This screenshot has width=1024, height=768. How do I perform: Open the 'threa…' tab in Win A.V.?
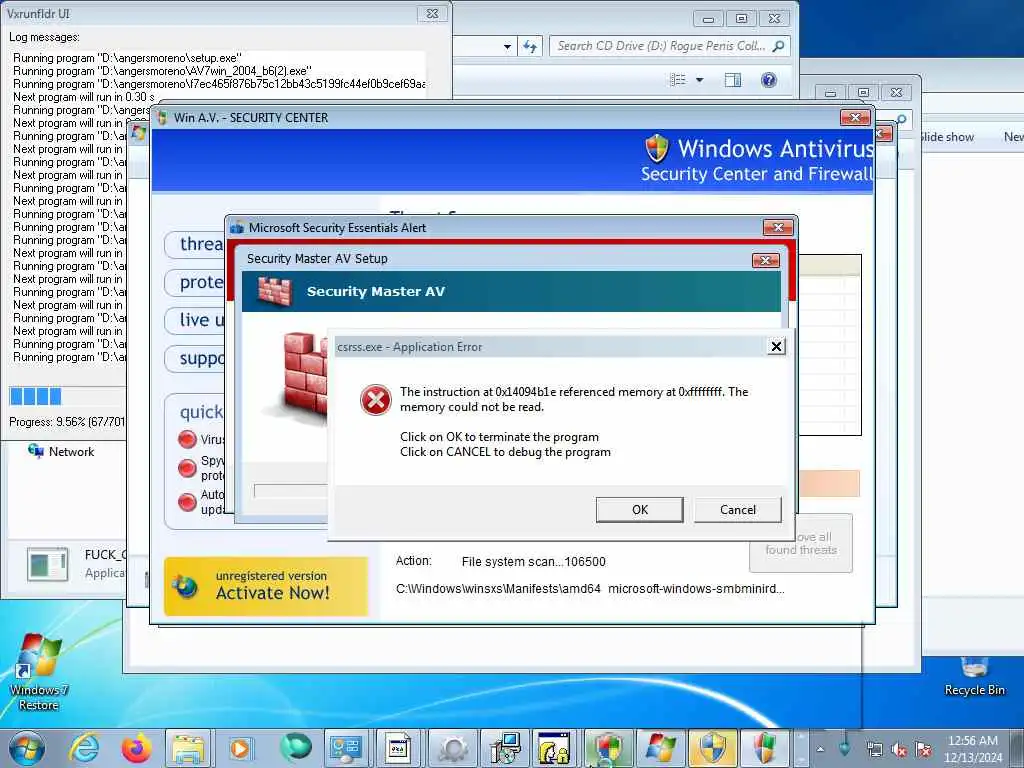tap(195, 244)
